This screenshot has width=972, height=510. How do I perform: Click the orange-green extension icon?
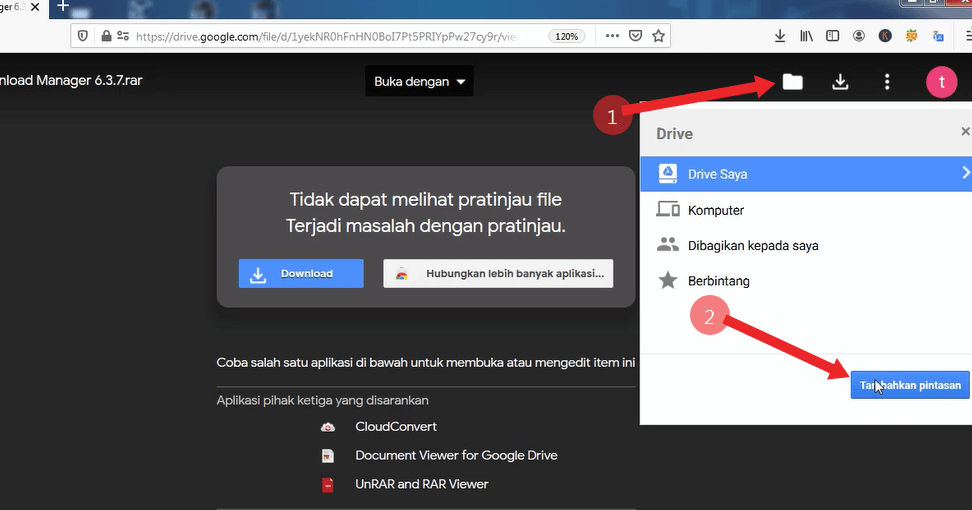point(911,36)
